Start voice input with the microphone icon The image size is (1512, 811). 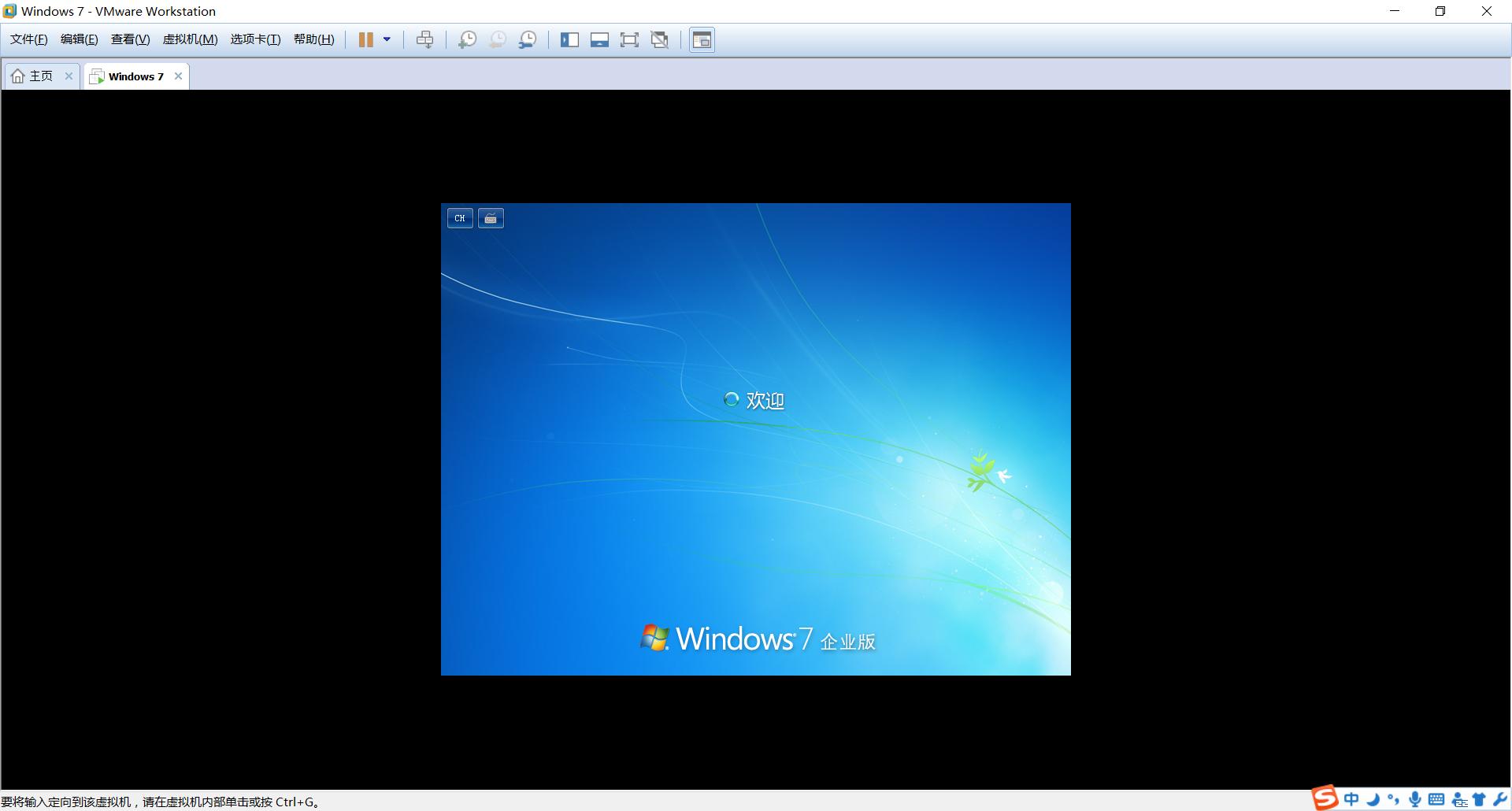pos(1415,800)
